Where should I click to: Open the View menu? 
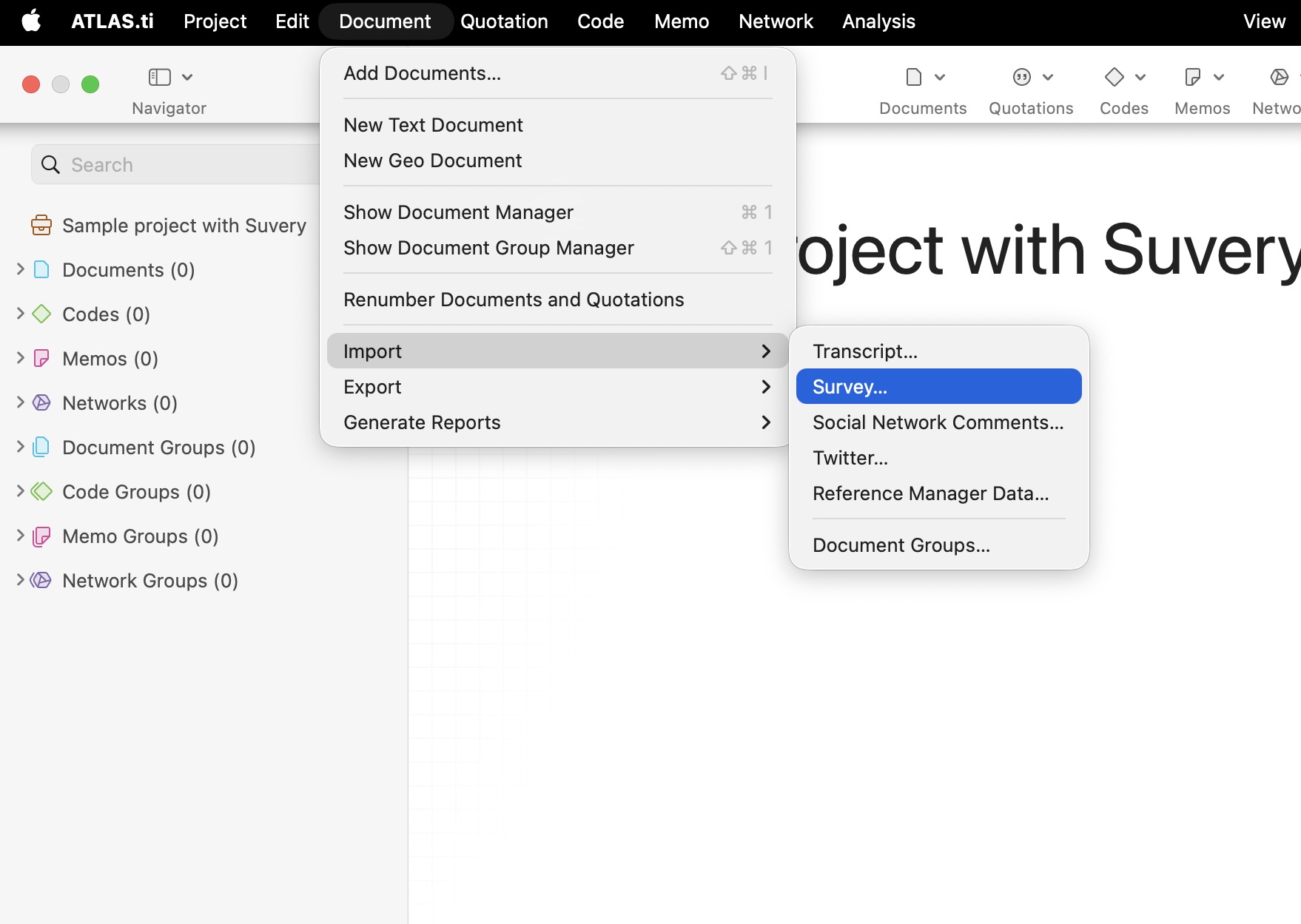tap(1264, 21)
